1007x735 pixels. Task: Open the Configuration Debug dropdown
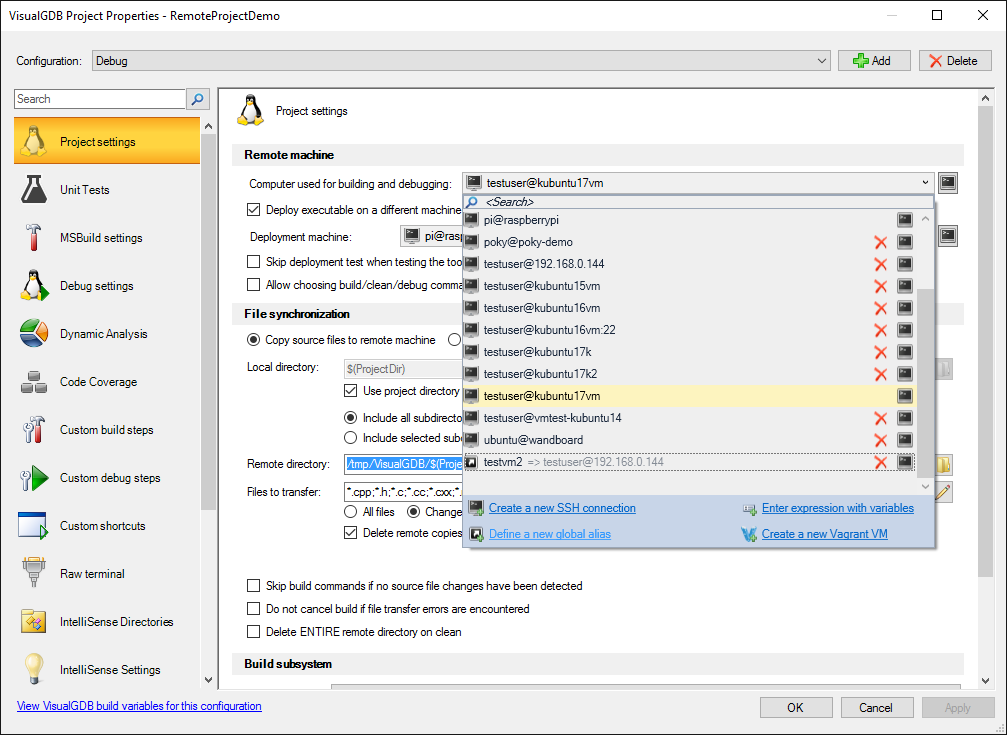[461, 61]
